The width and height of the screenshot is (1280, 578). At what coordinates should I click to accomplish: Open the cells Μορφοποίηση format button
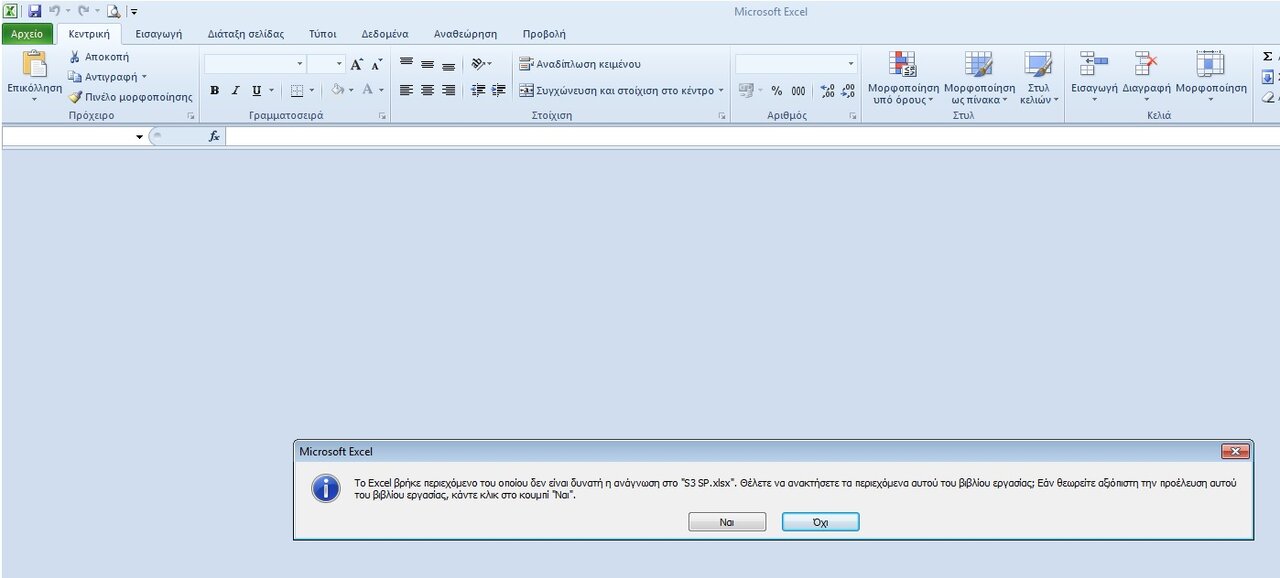tap(1211, 76)
